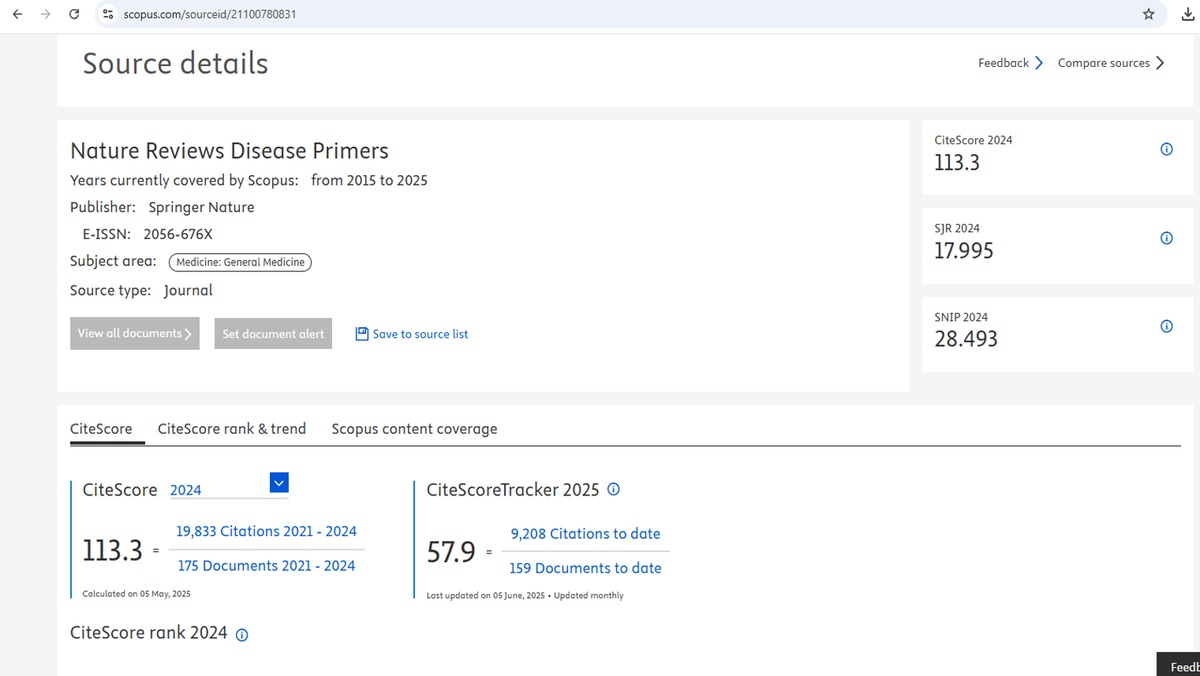The height and width of the screenshot is (676, 1200).
Task: Click the SJR value 17.995
Action: coord(964,251)
